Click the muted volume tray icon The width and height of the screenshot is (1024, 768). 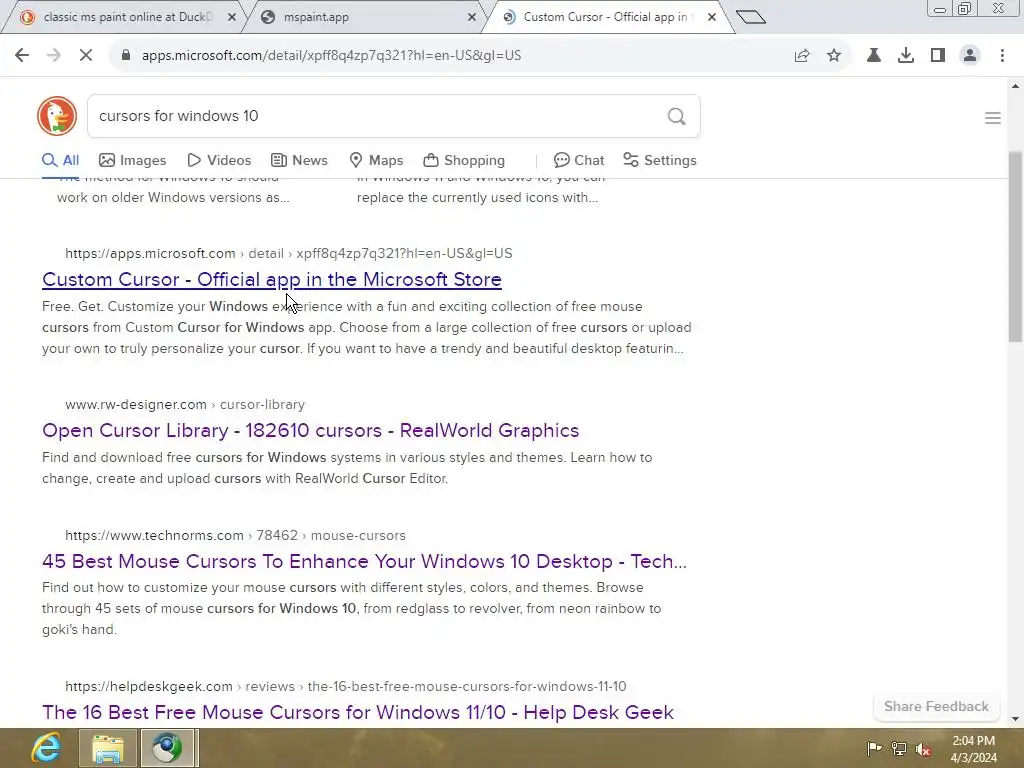tap(923, 748)
